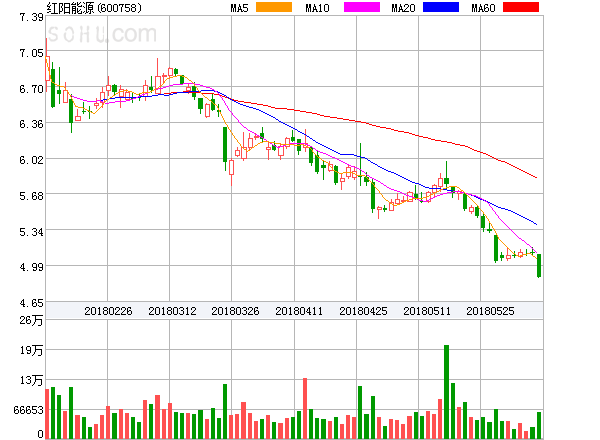600x440 pixels.
Task: Click the MA20 legend label
Action: (x=403, y=8)
